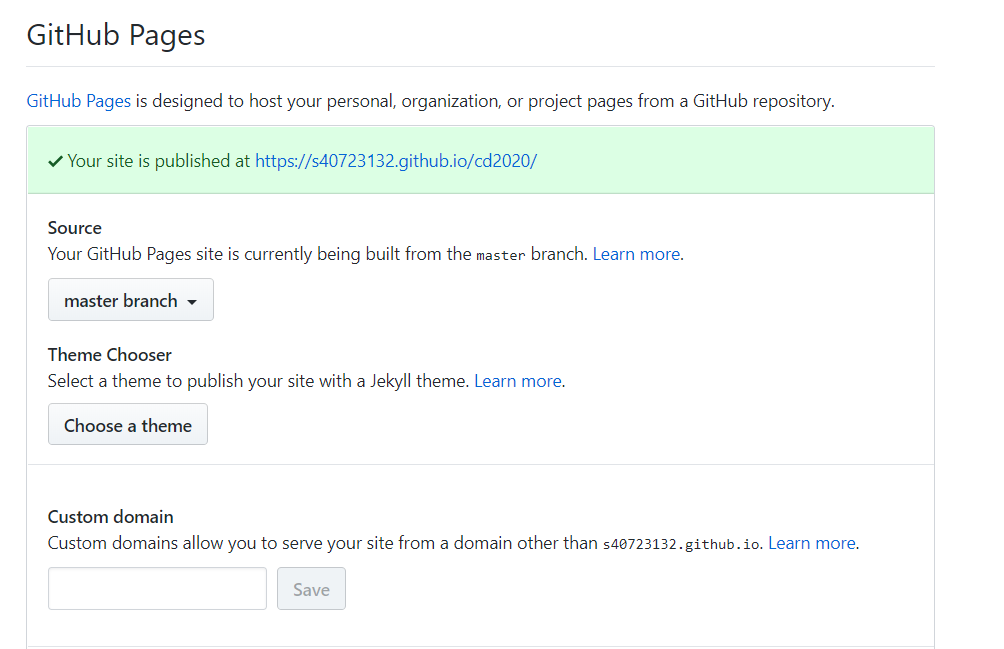Open the GitHub Pages documentation link
Image resolution: width=1004 pixels, height=649 pixels.
79,101
